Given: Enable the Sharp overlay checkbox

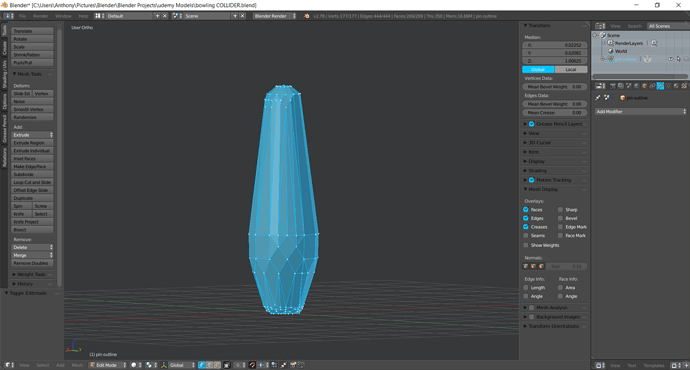Looking at the screenshot, I should pyautogui.click(x=560, y=209).
